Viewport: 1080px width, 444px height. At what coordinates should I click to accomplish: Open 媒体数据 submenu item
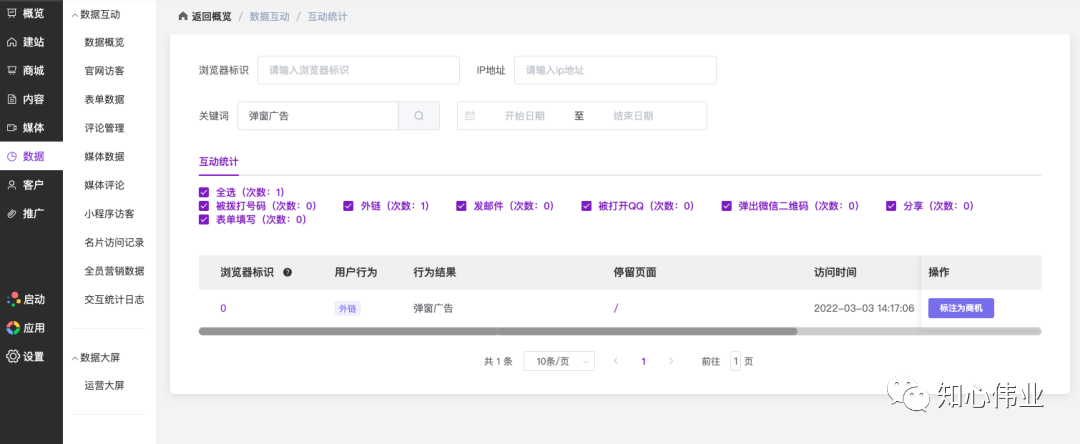pyautogui.click(x=105, y=156)
